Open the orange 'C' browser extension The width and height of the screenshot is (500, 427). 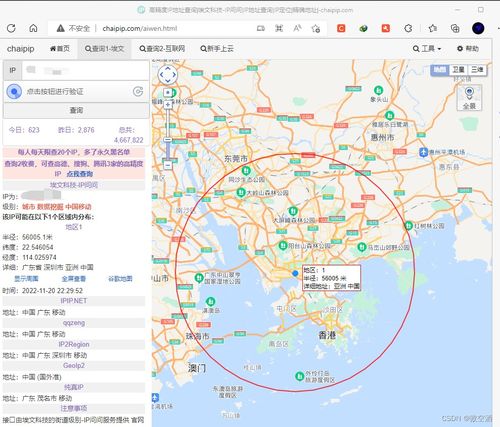click(x=341, y=29)
